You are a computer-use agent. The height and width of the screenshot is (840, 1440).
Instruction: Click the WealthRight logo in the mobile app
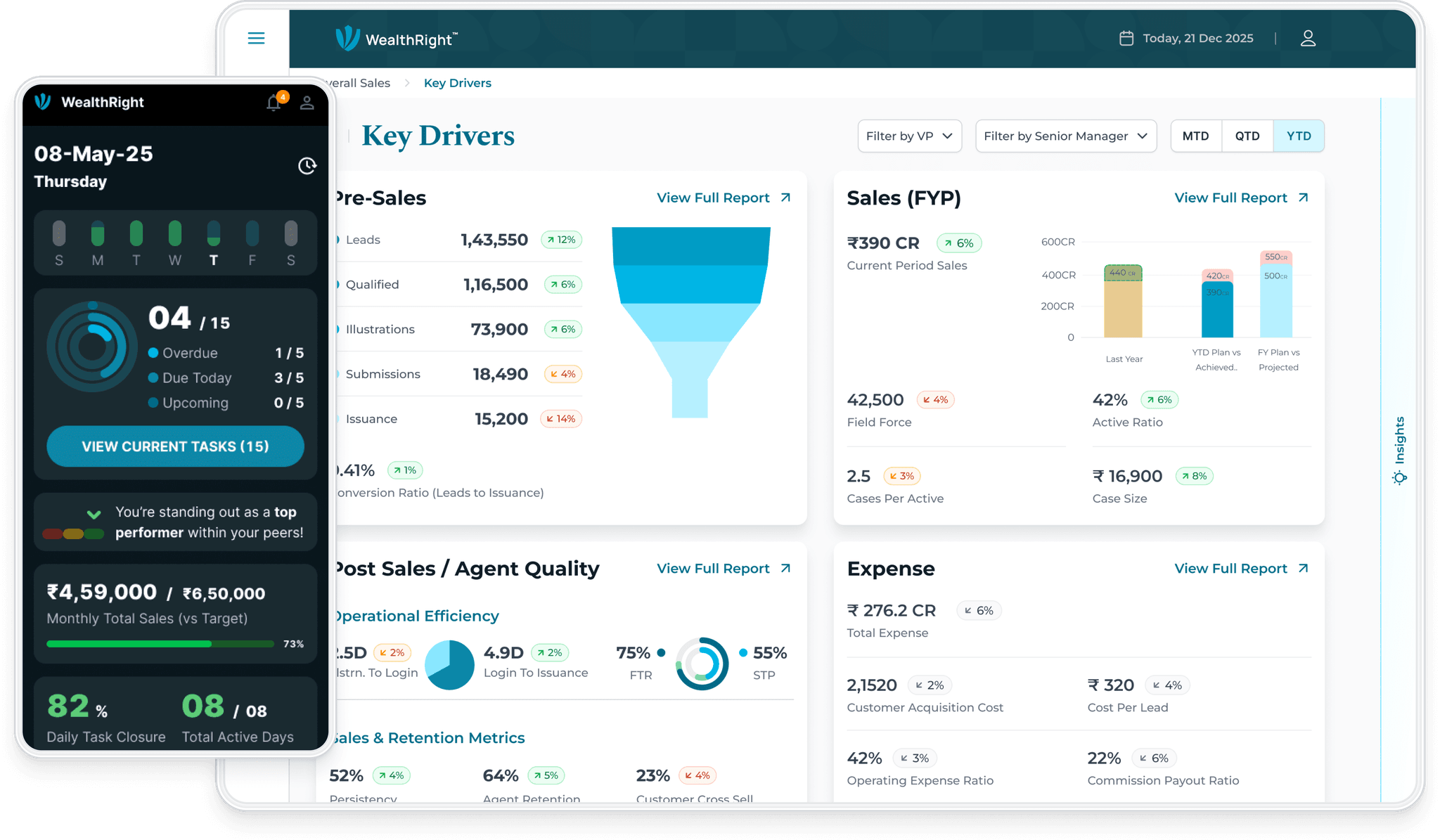[89, 102]
